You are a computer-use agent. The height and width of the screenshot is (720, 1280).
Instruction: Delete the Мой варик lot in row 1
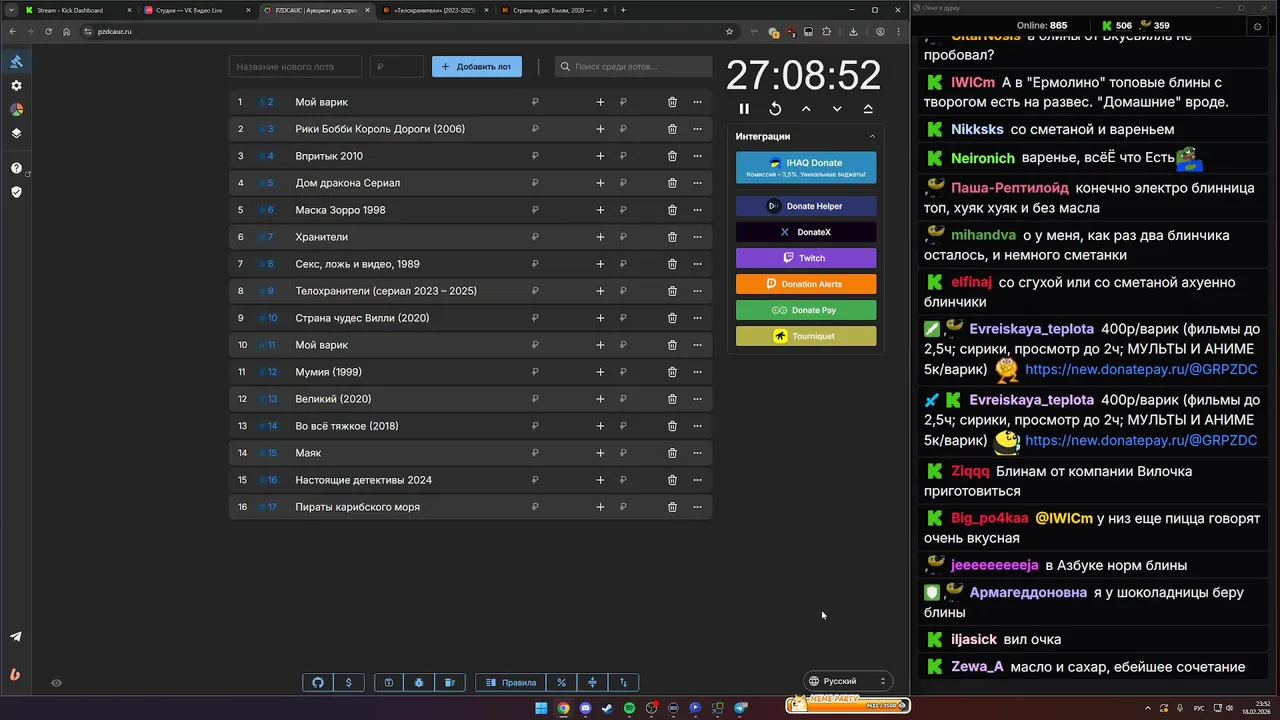pyautogui.click(x=672, y=102)
